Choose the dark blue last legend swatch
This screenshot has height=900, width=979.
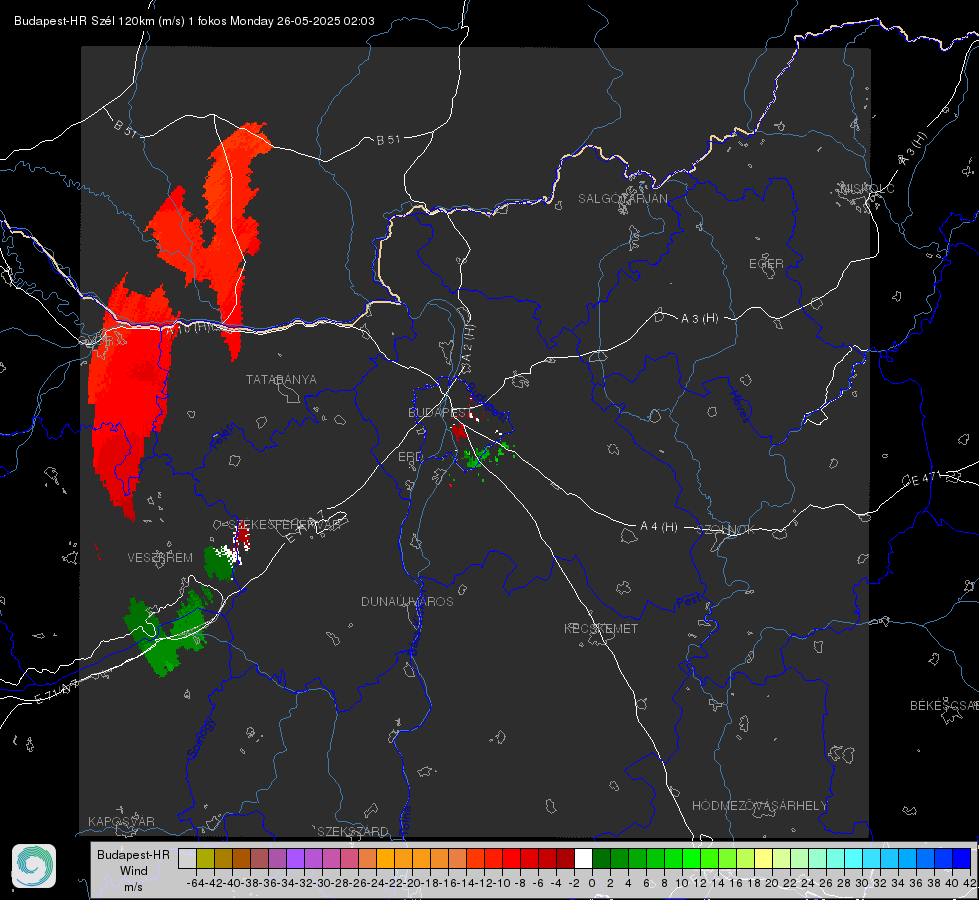962,859
